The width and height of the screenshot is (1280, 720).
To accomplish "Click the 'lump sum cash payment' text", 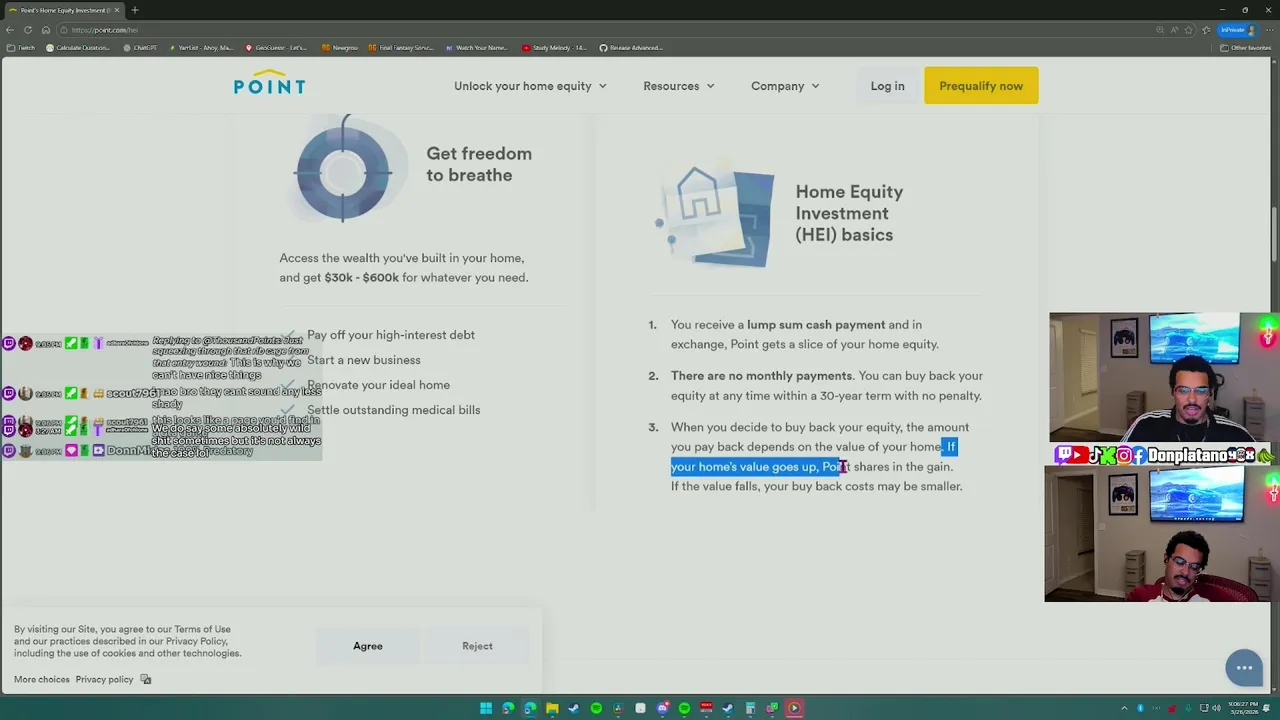I will pyautogui.click(x=816, y=325).
